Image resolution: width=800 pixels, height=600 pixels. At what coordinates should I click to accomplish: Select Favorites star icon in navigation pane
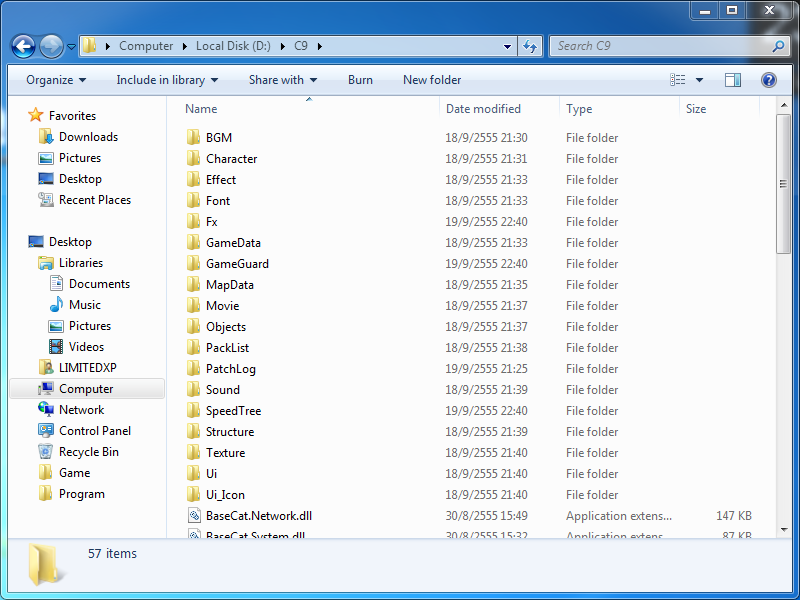pyautogui.click(x=36, y=115)
